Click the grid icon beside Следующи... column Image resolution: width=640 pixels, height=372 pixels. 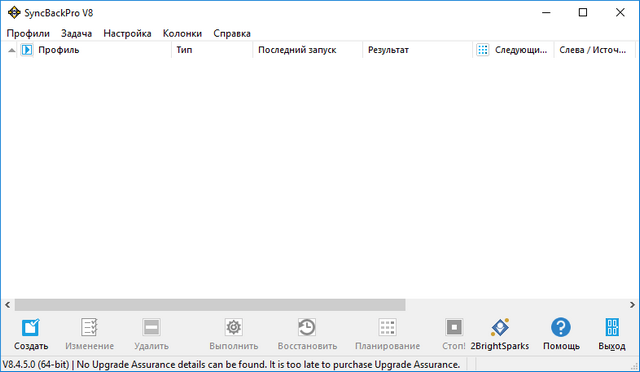click(x=482, y=50)
